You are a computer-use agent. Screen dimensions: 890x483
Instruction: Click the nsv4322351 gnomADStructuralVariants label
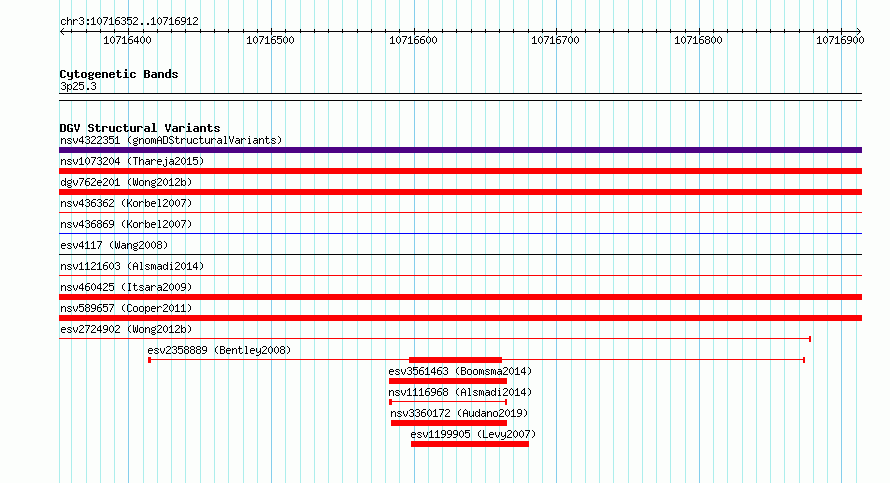coord(171,140)
